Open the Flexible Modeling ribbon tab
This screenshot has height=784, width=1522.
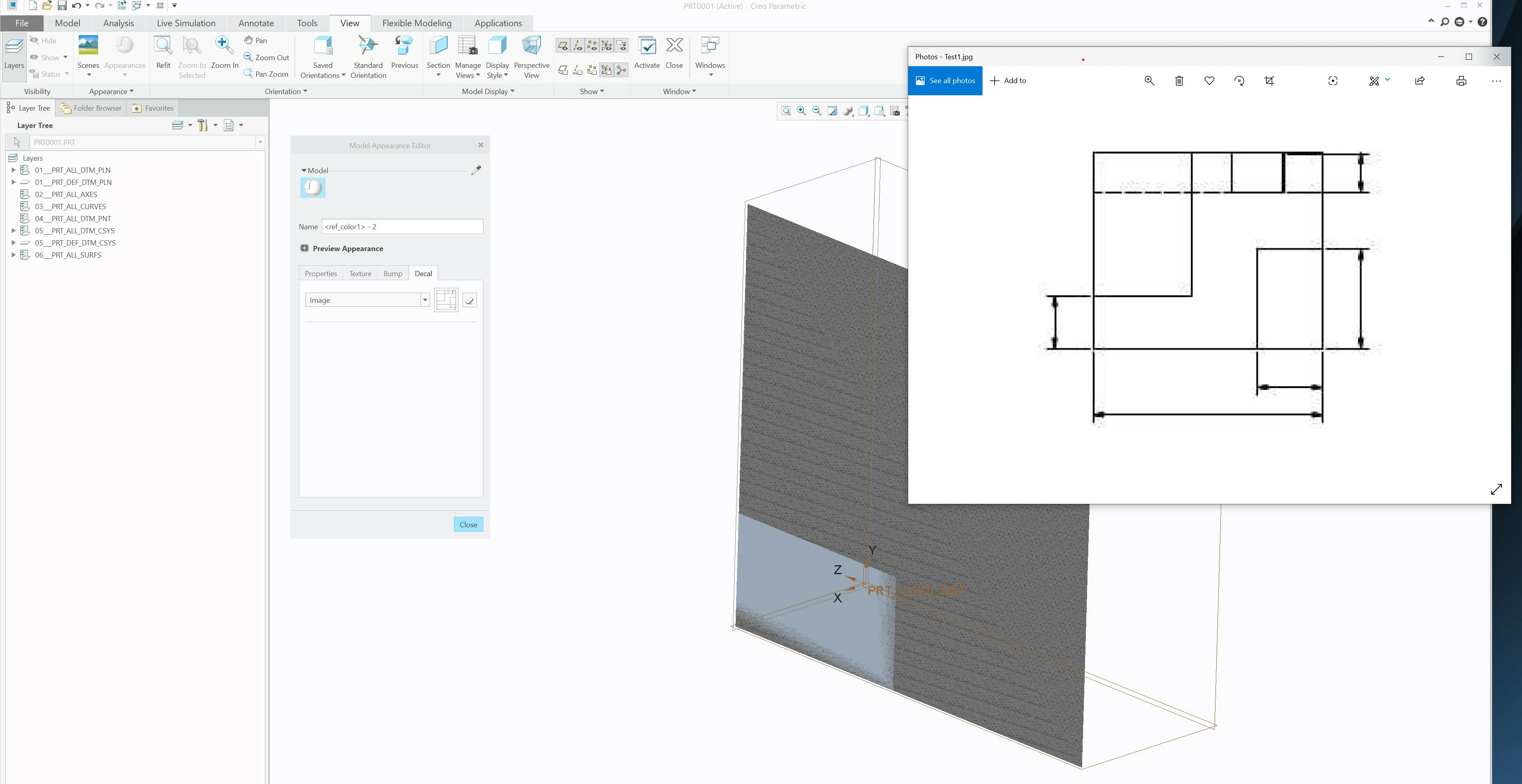point(417,23)
